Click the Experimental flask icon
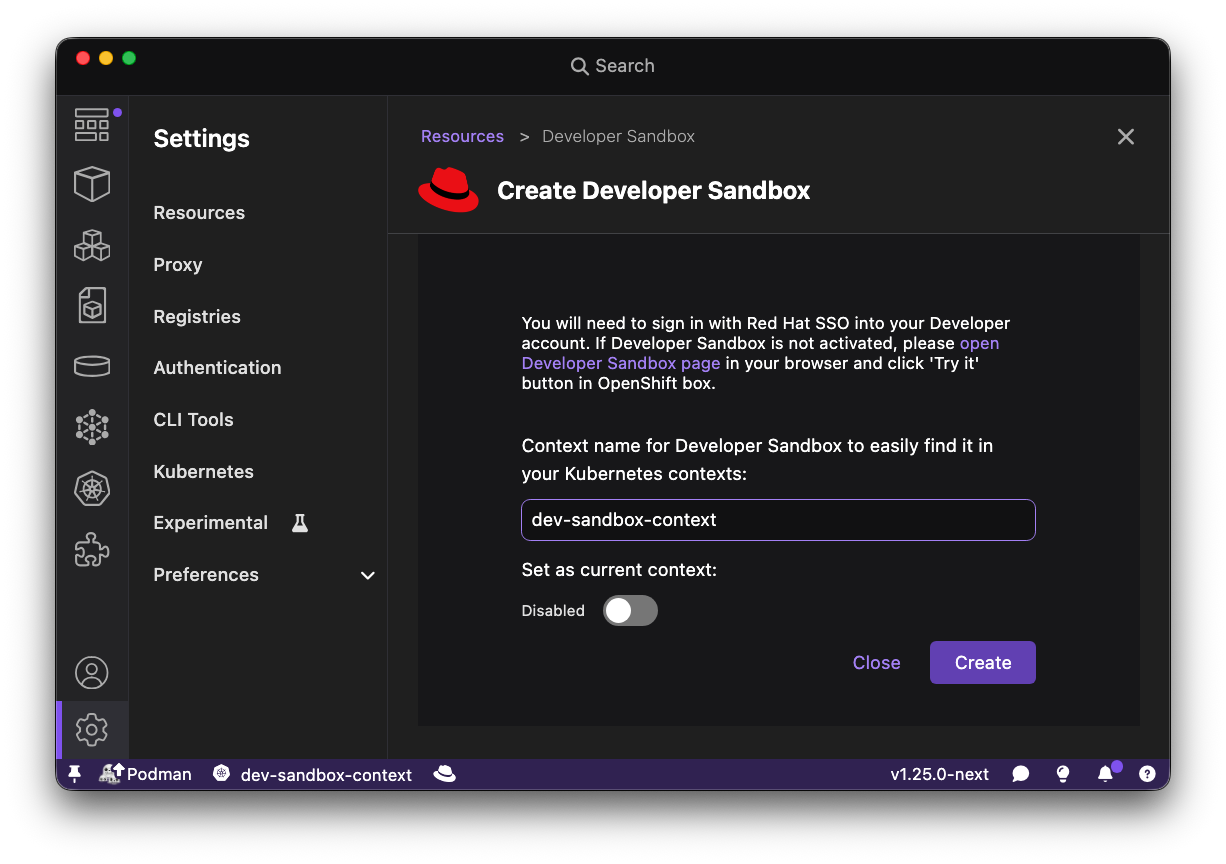The image size is (1226, 864). pos(300,523)
